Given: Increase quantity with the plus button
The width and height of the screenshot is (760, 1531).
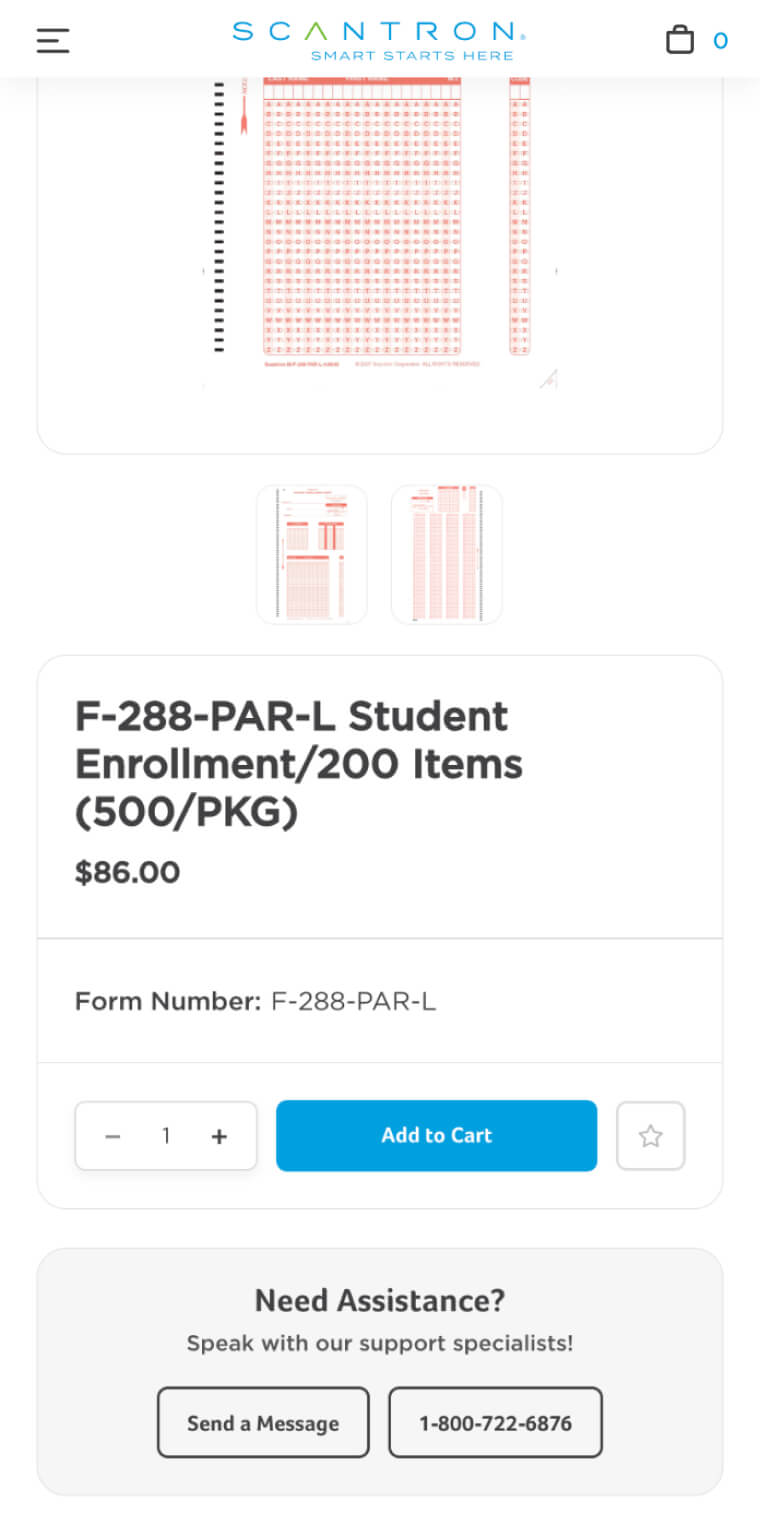Looking at the screenshot, I should [219, 1136].
